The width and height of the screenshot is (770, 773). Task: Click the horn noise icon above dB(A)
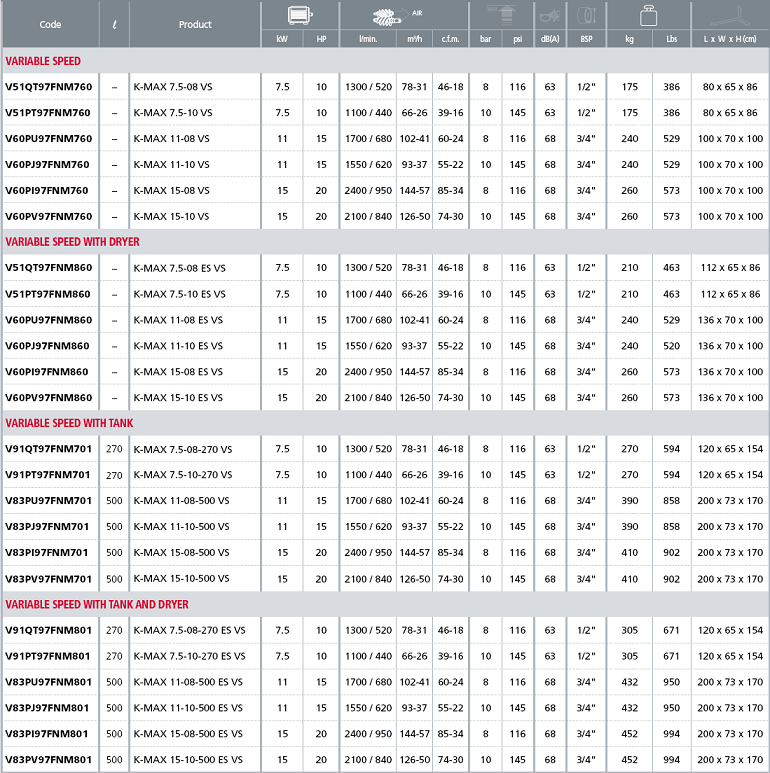550,16
